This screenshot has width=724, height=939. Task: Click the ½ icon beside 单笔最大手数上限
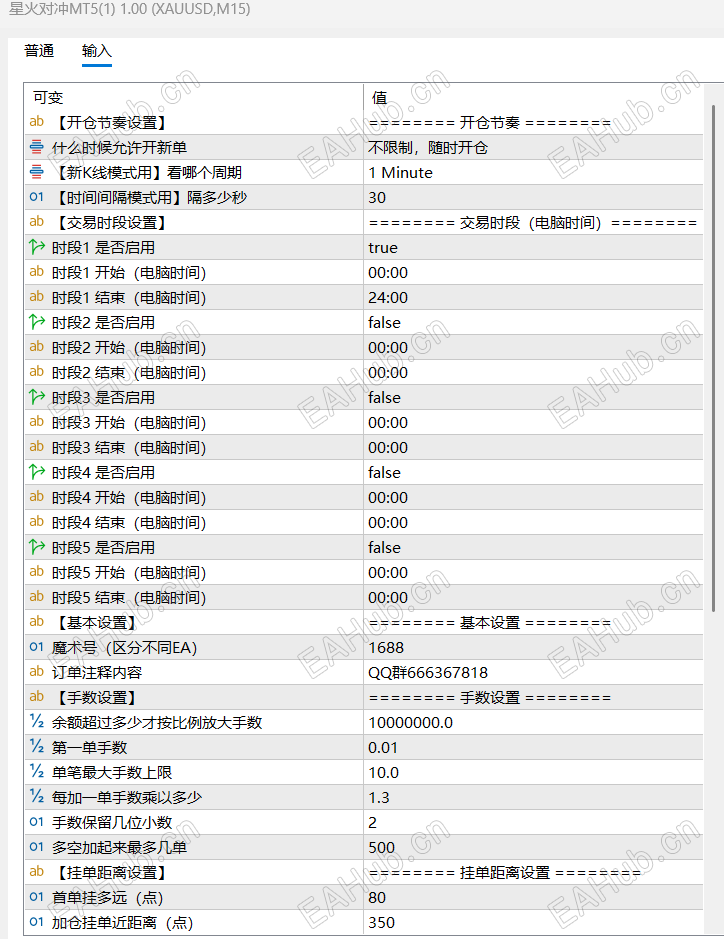pos(37,772)
